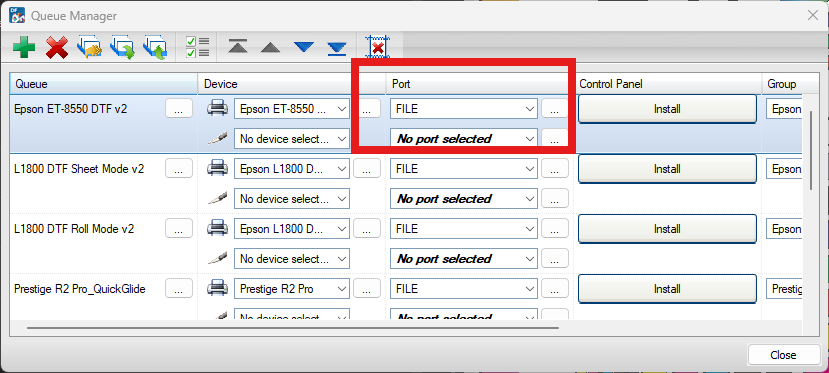
Task: Click ellipsis after the Epson ET-8550 device dropdown
Action: point(367,109)
